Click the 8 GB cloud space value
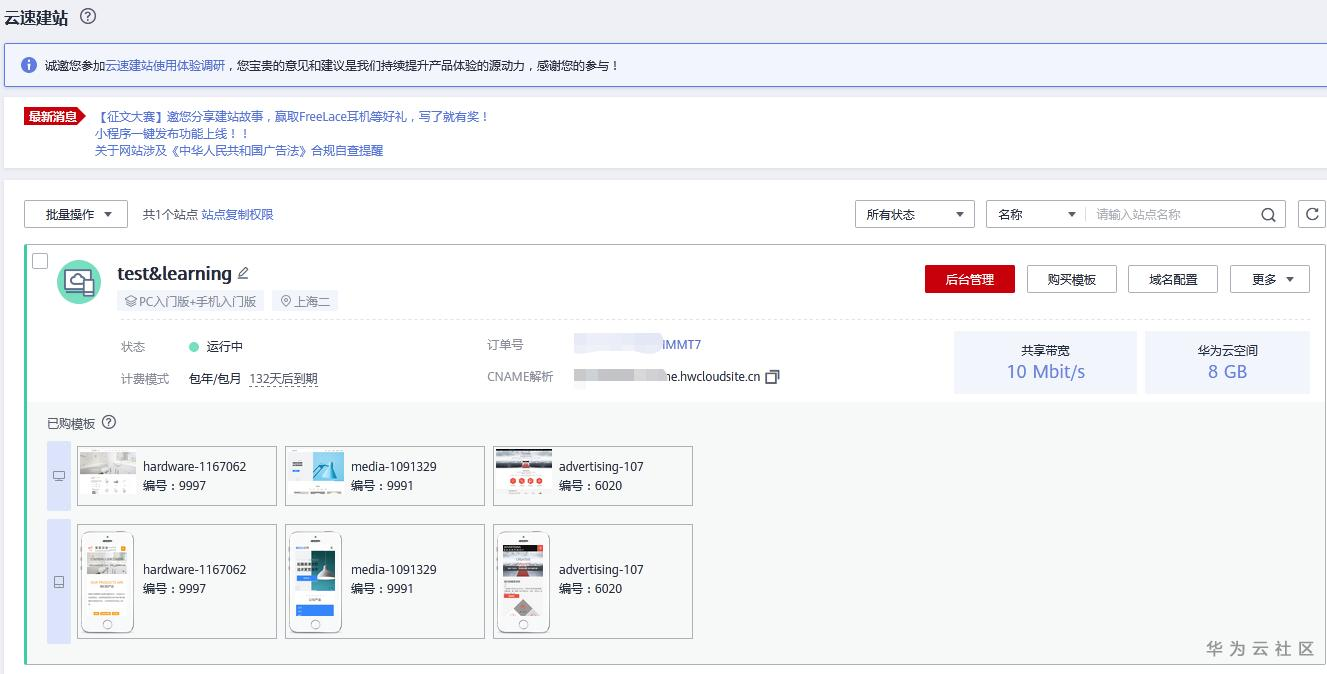The height and width of the screenshot is (674, 1327). [1227, 371]
